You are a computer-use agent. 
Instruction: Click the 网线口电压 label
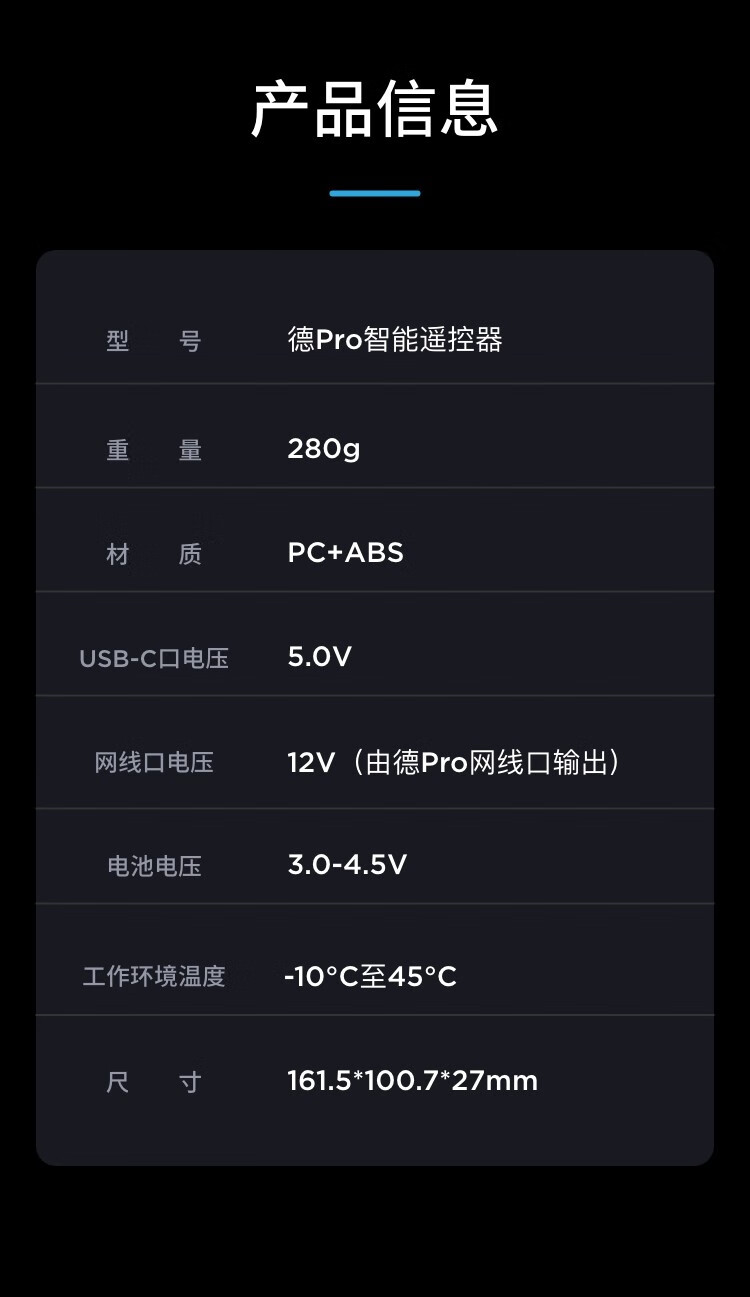click(x=154, y=763)
